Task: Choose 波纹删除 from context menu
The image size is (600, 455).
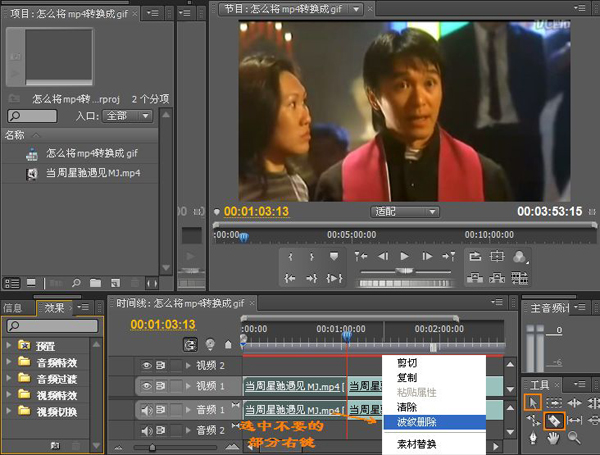Action: pos(434,422)
